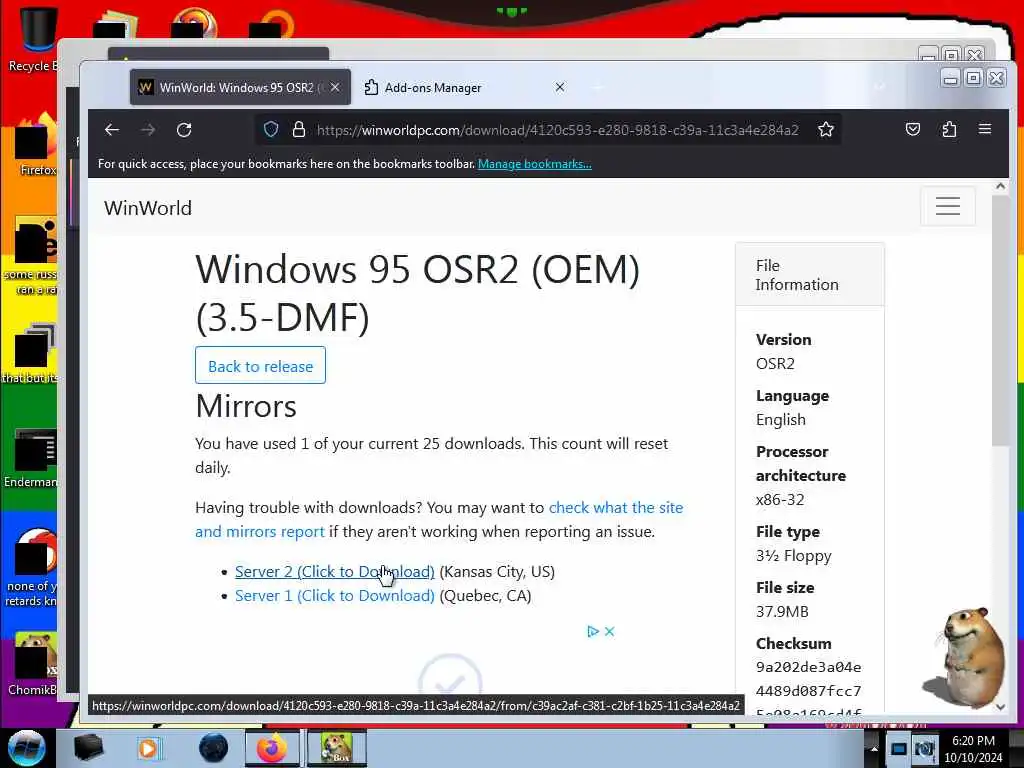Expand the WinWorld hamburger navigation menu
This screenshot has height=768, width=1024.
pyautogui.click(x=948, y=206)
